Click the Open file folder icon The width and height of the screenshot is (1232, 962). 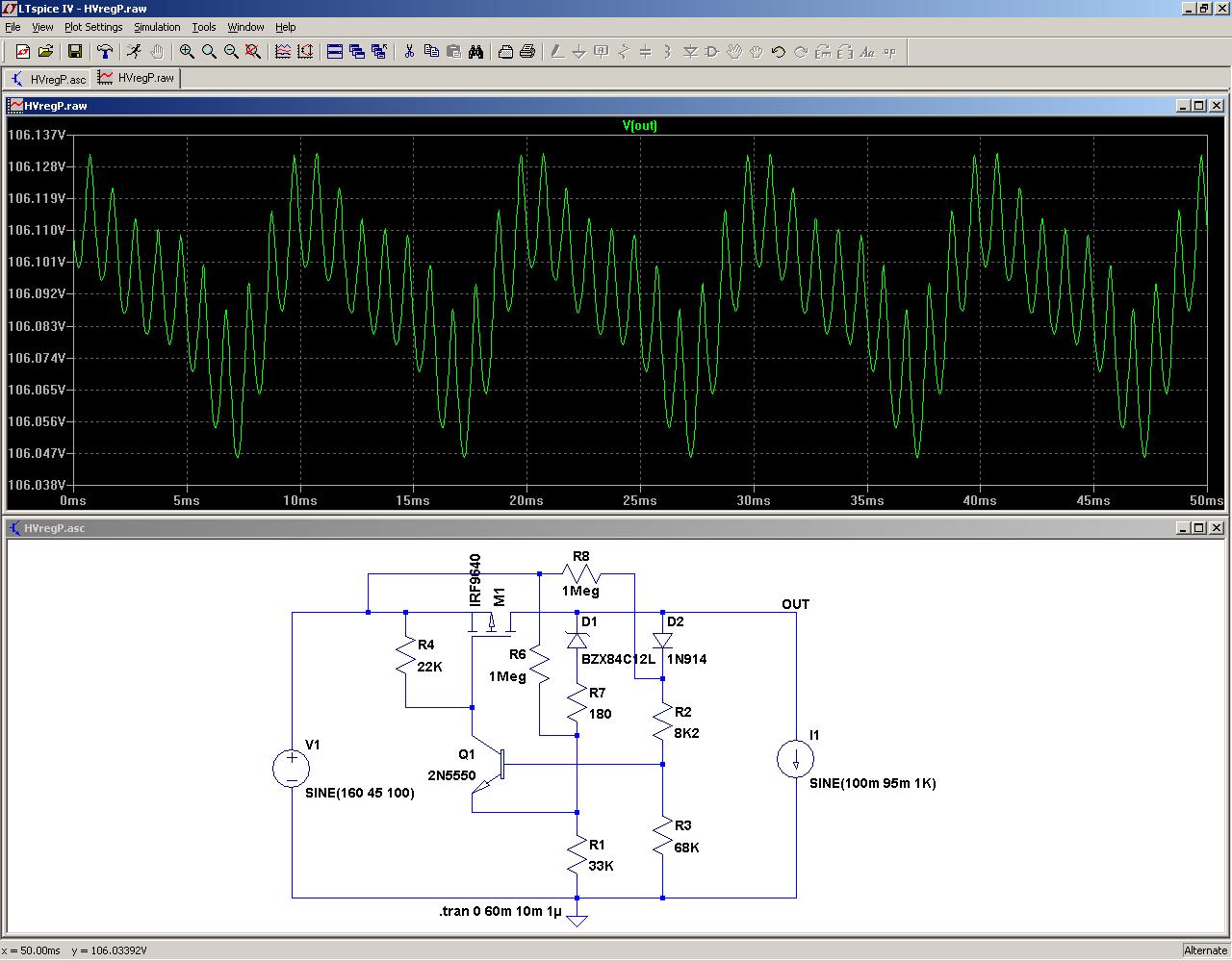point(45,52)
